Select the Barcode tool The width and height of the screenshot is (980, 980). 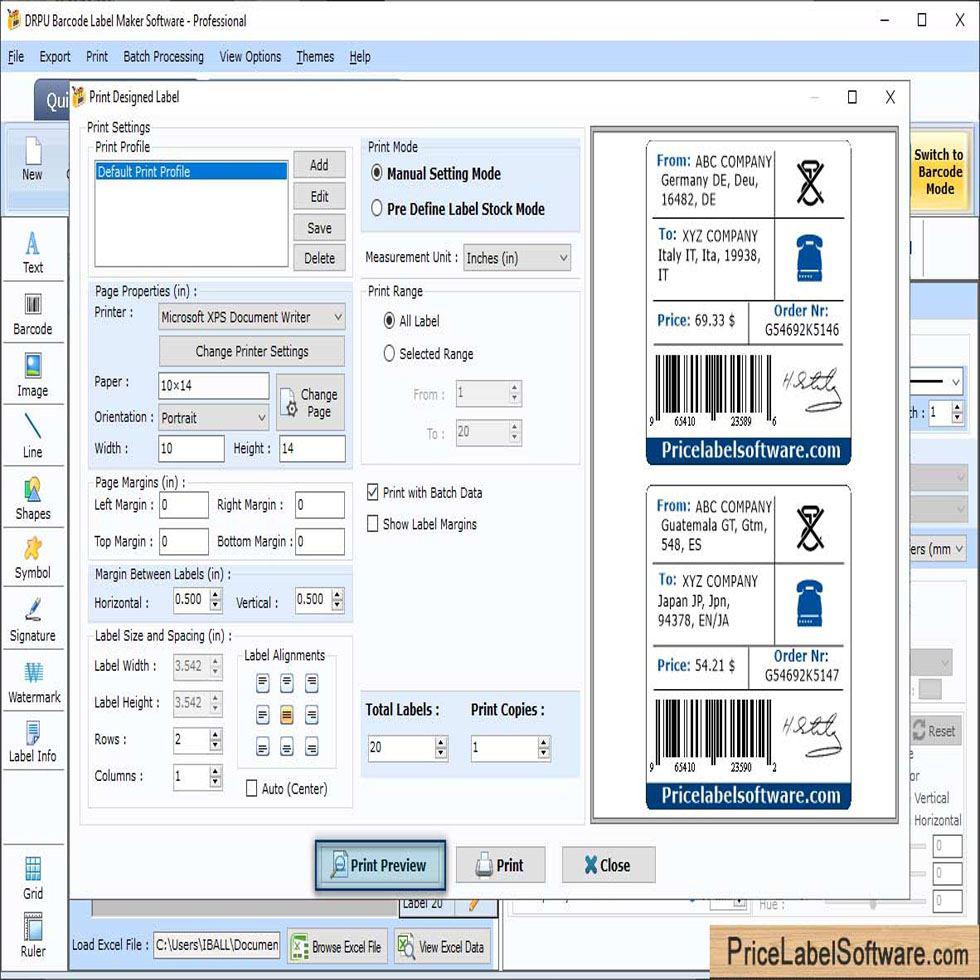click(33, 313)
